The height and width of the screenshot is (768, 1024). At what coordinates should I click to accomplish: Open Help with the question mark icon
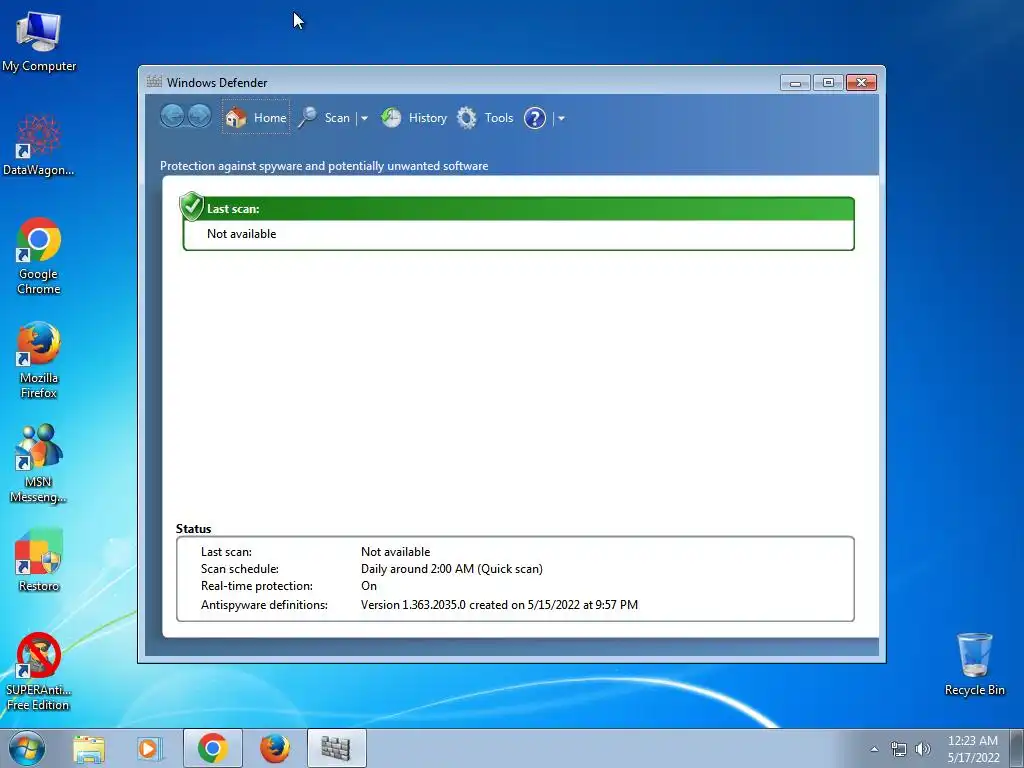[x=535, y=118]
